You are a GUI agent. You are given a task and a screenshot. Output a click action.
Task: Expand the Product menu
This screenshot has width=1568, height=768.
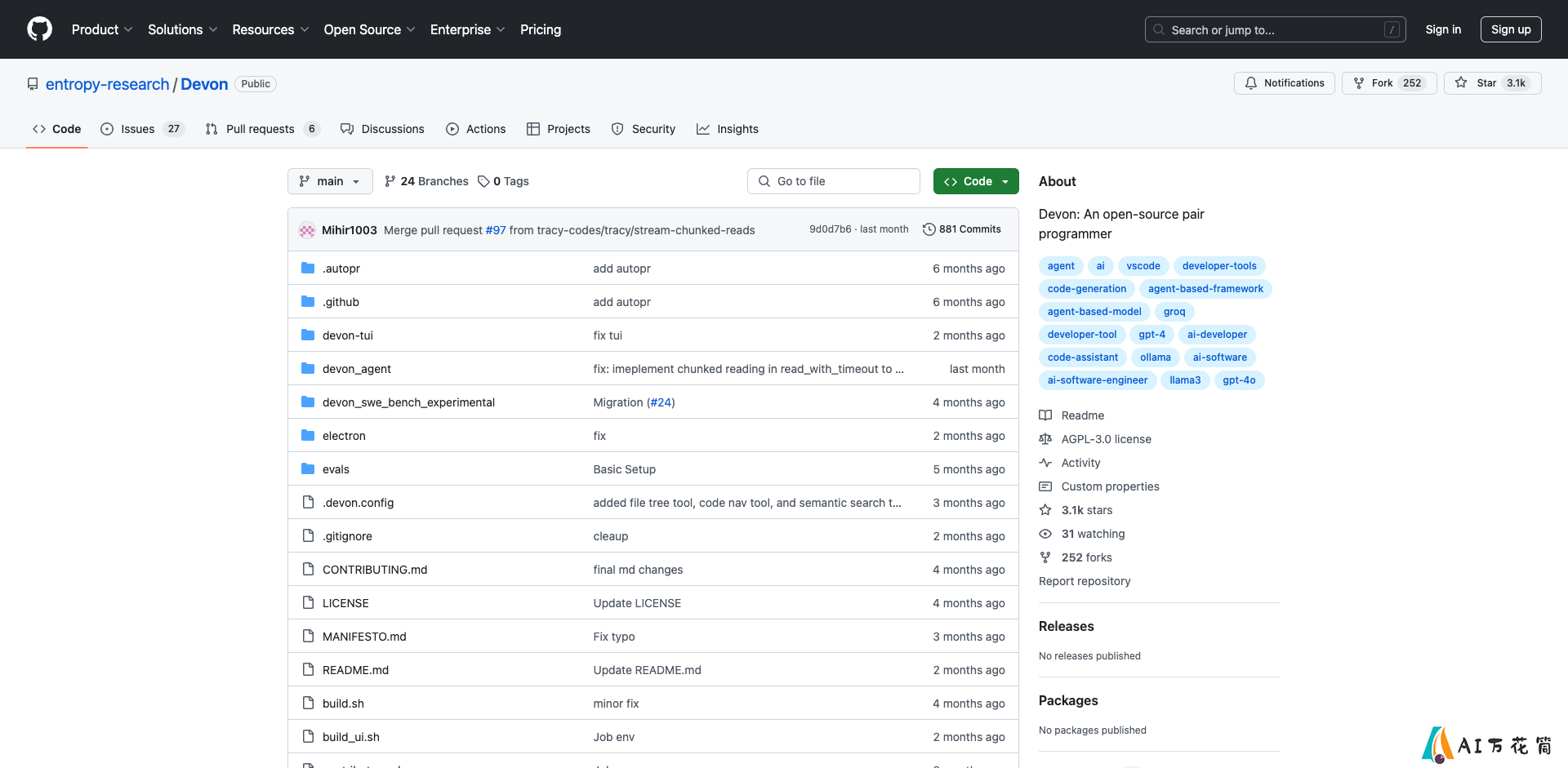coord(102,29)
